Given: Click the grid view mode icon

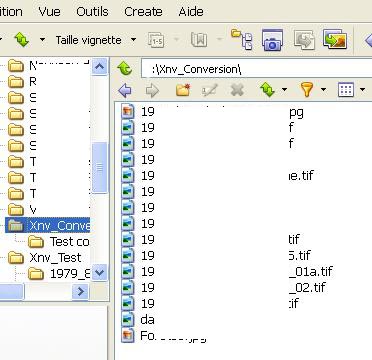Looking at the screenshot, I should click(346, 90).
